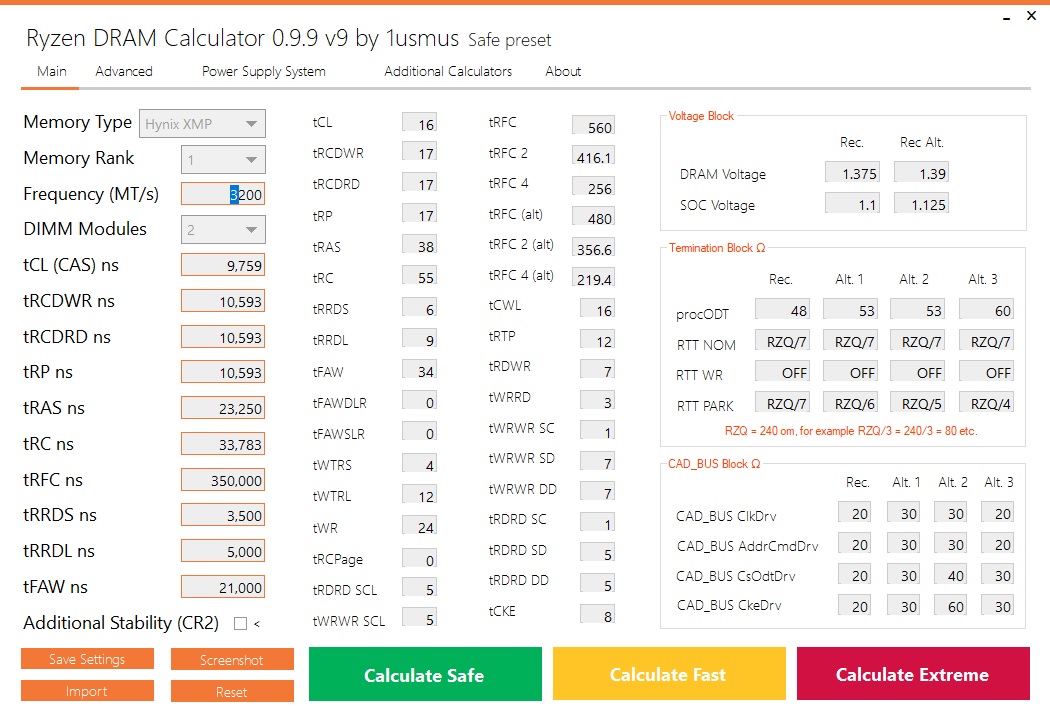Click procODT Alt. 3 value 60

click(986, 309)
